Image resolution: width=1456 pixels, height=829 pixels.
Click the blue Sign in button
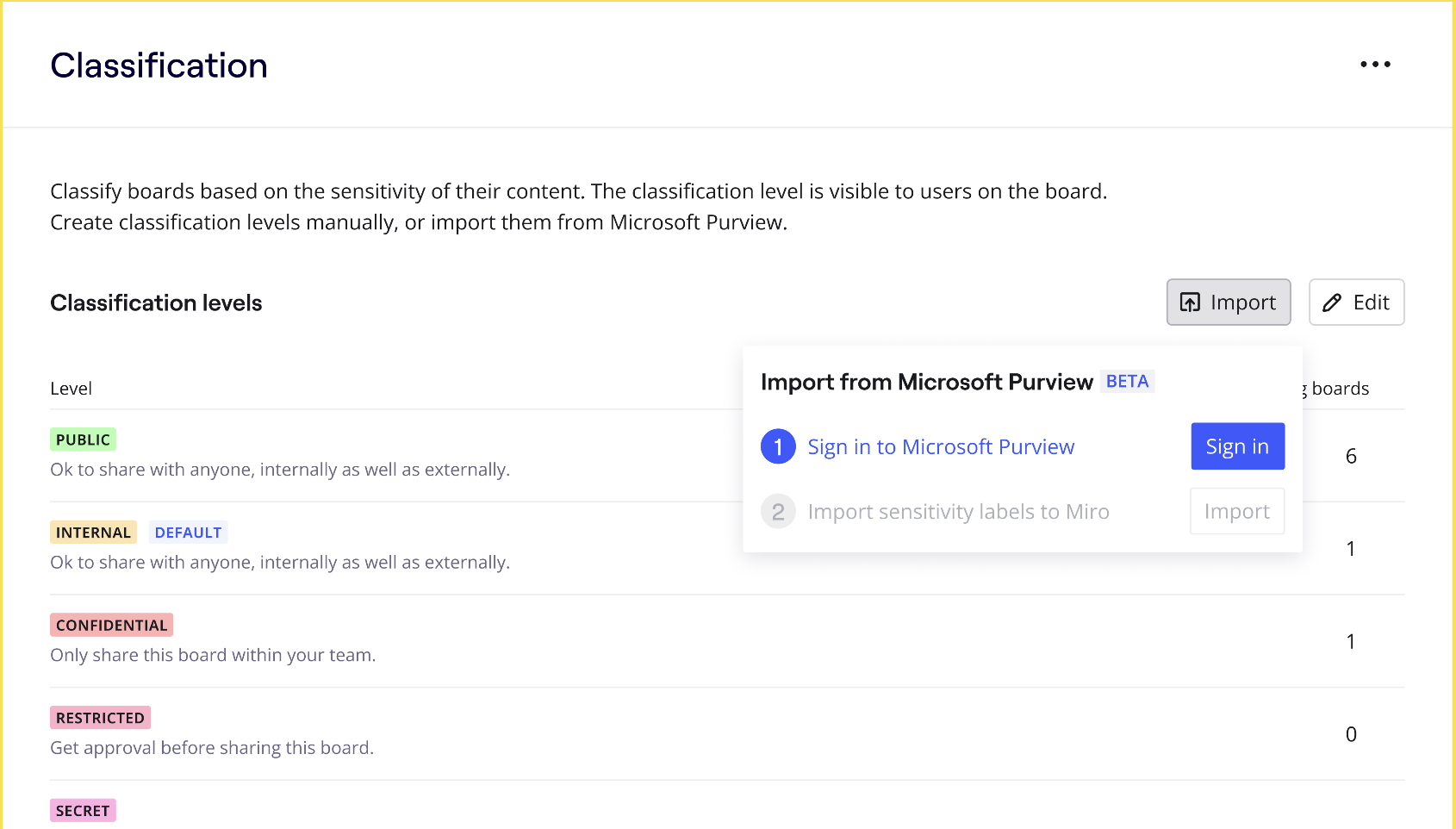1237,446
